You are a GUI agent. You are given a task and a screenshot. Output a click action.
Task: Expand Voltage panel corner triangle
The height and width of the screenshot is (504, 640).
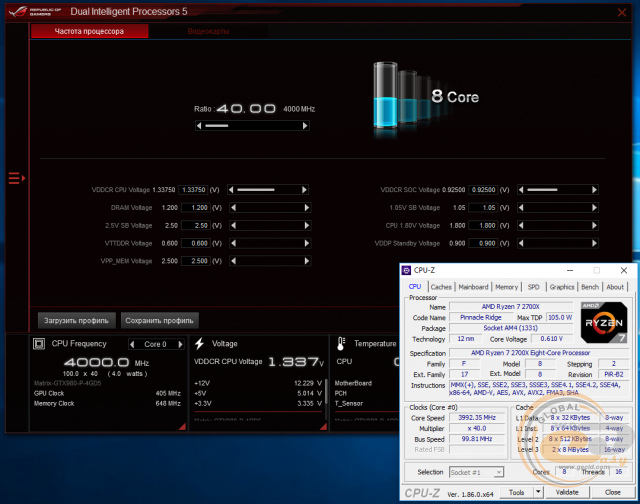[323, 426]
